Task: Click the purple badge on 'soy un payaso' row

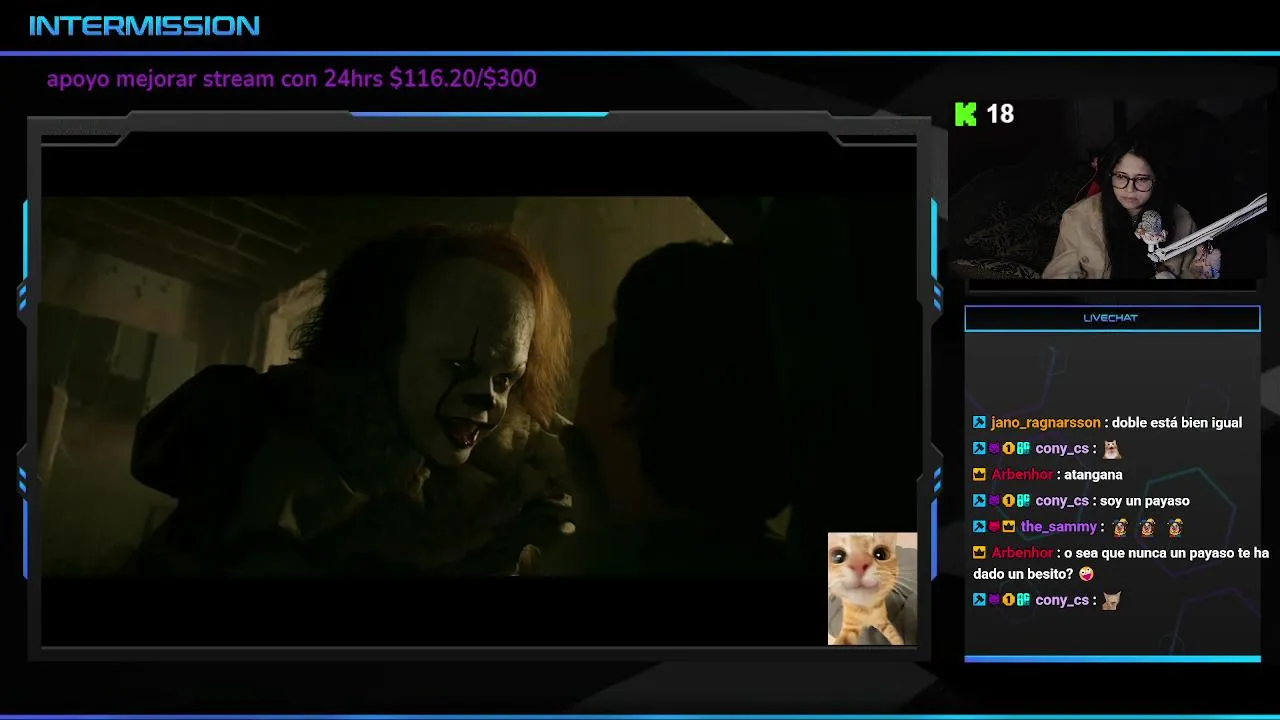Action: click(x=994, y=501)
